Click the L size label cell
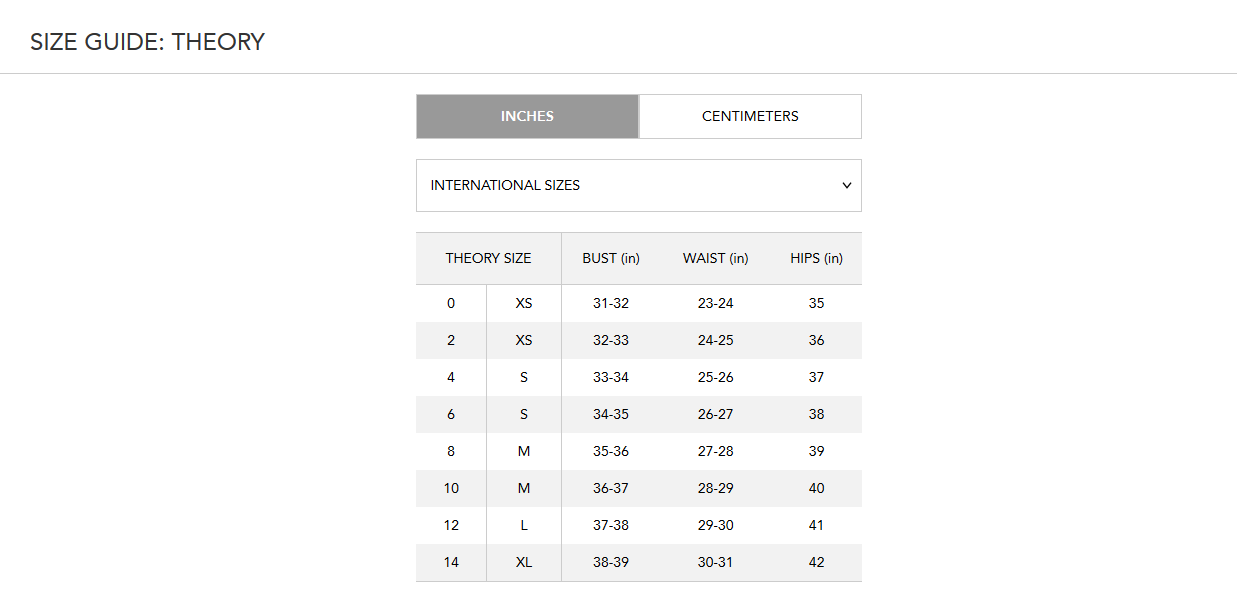 524,525
